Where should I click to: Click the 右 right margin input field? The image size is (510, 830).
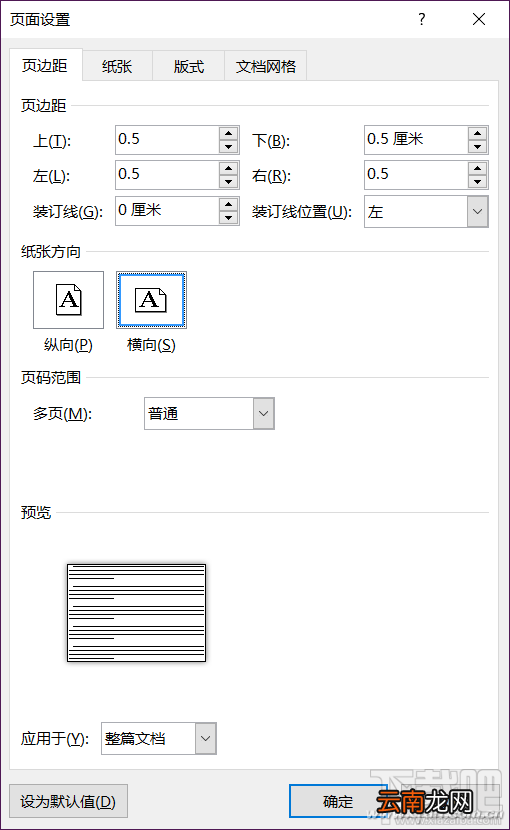416,175
